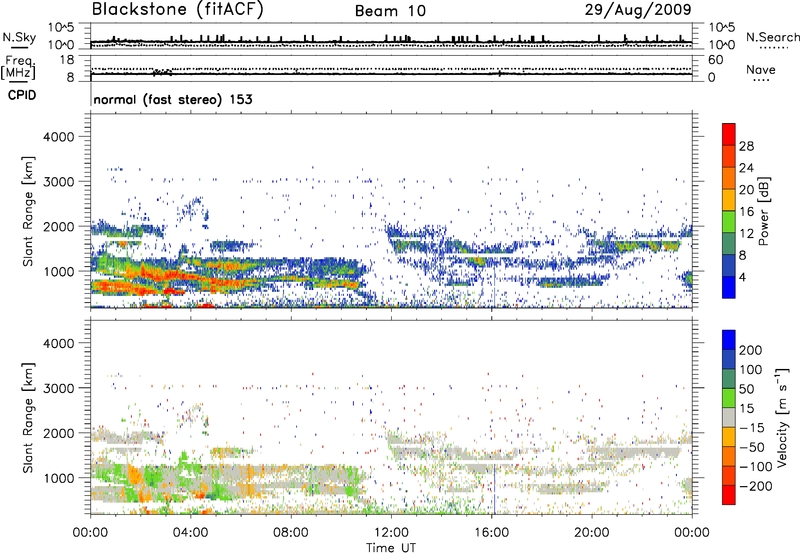Click the 'Time UT' axis label
Viewport: 800px width, 554px height.
pyautogui.click(x=391, y=548)
